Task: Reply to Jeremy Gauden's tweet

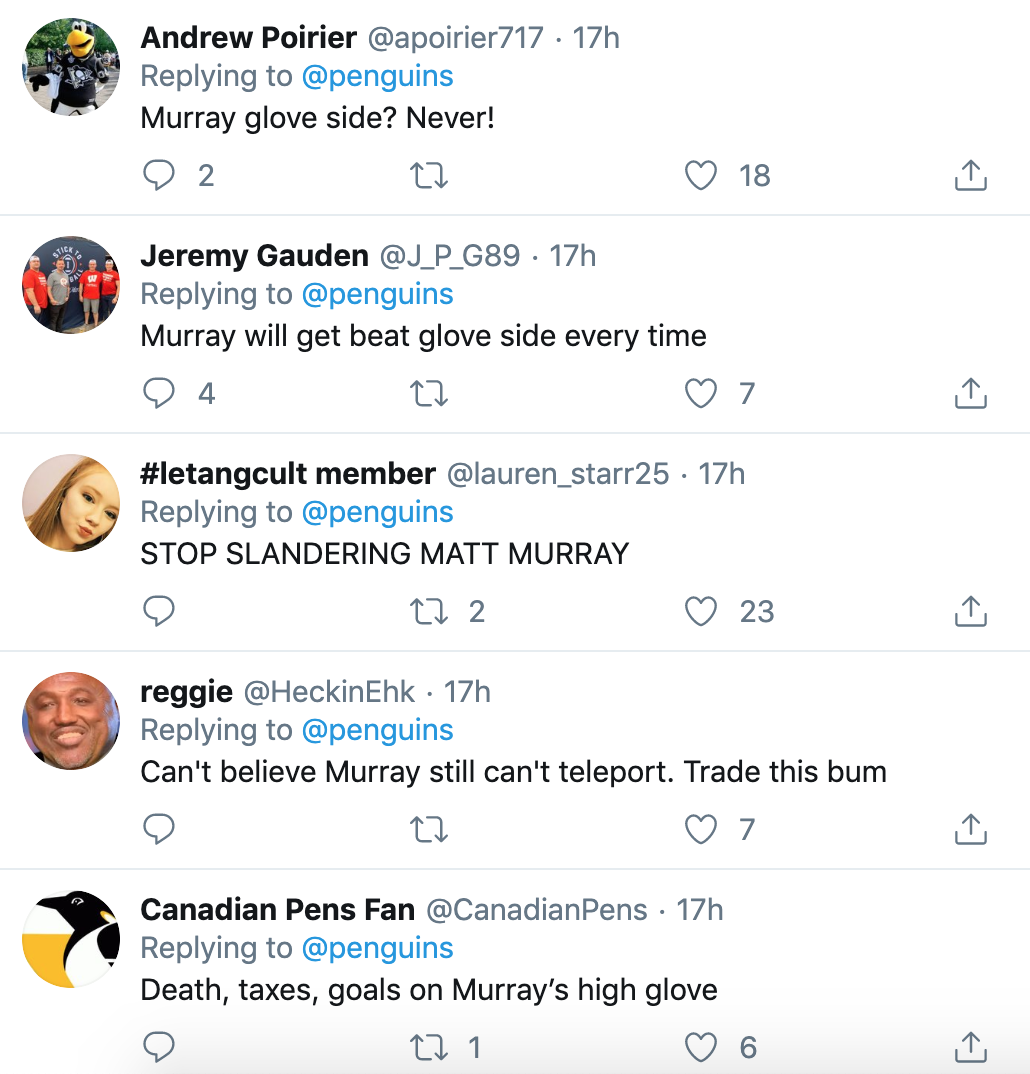Action: click(159, 394)
